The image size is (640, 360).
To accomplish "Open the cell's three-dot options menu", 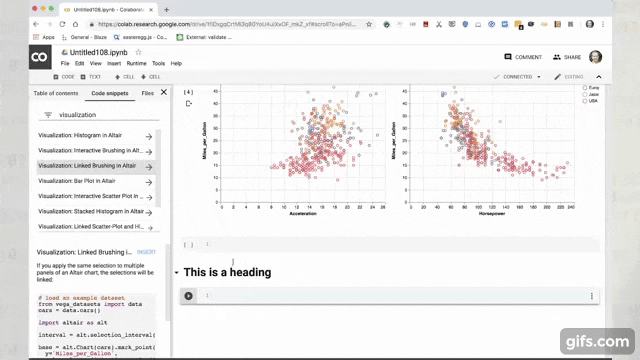I will [591, 296].
